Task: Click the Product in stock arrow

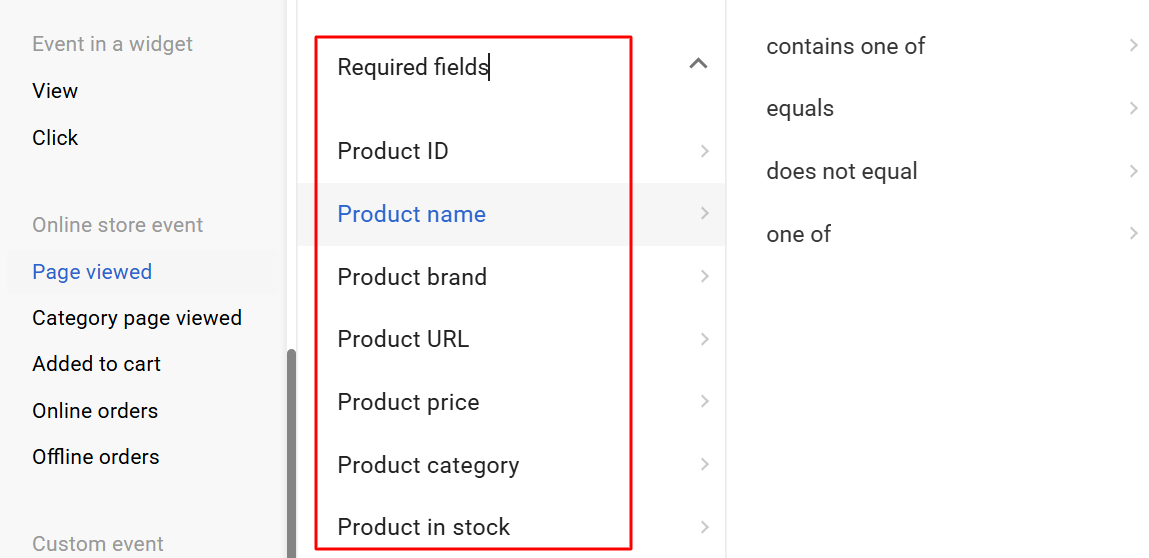Action: [x=705, y=527]
